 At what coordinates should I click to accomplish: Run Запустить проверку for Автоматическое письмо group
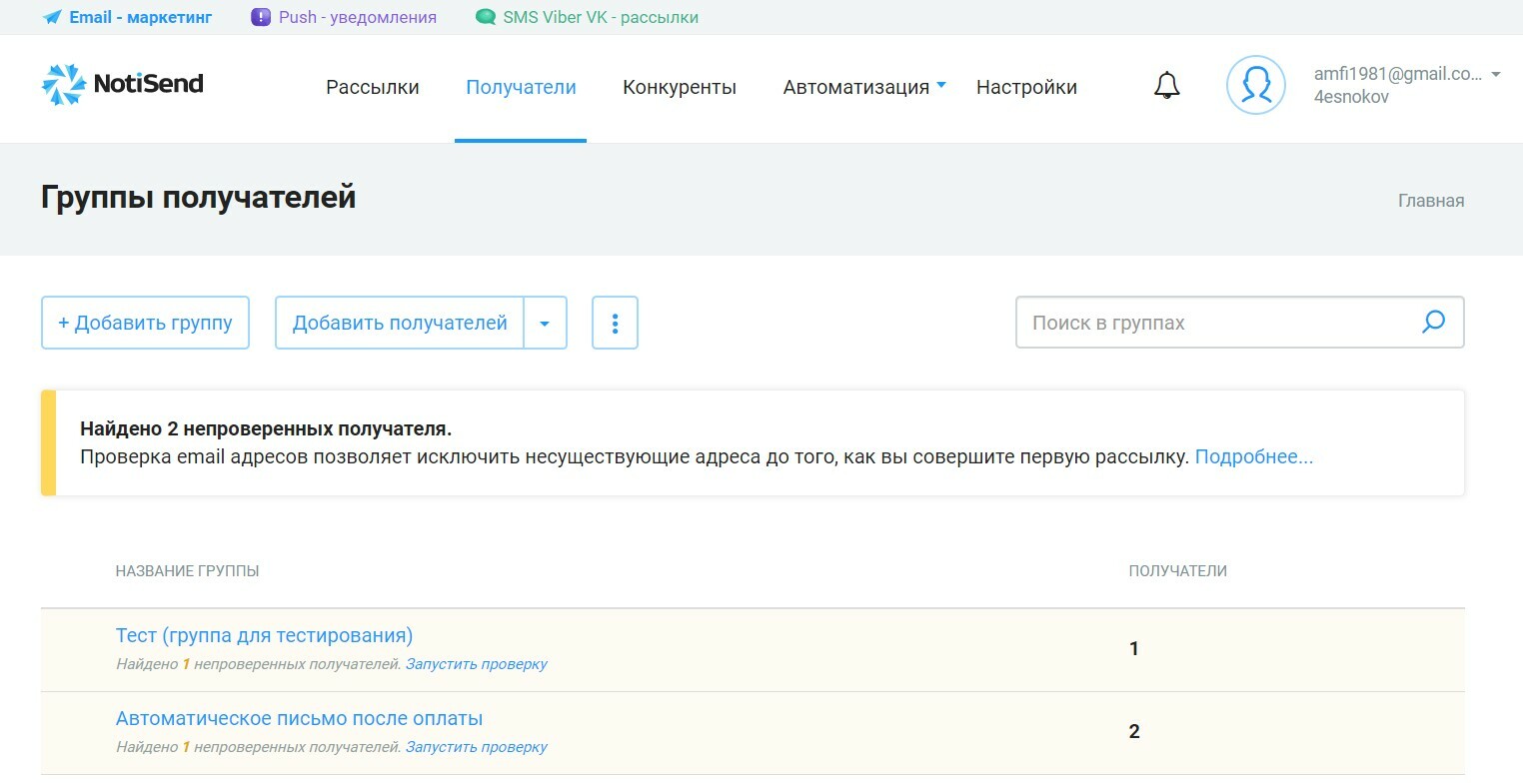[477, 747]
